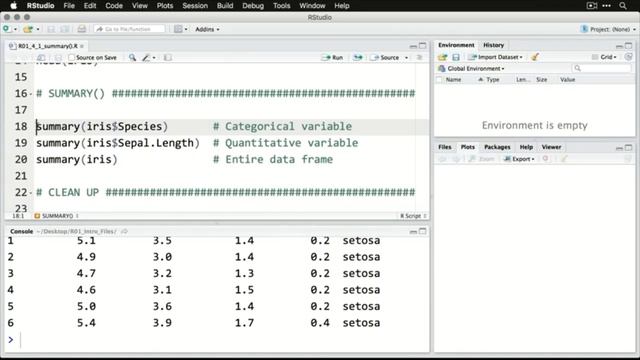Switch to the Viewer tab
Viewport: 640px width, 360px height.
pos(551,147)
